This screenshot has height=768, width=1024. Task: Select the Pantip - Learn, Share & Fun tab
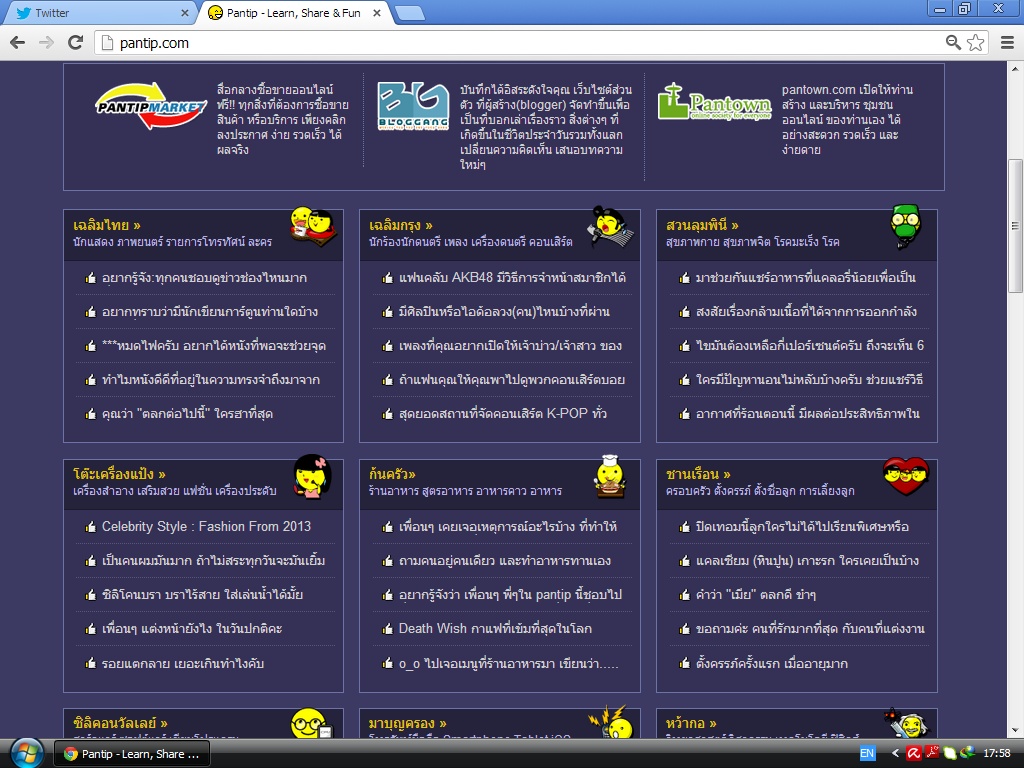point(294,13)
